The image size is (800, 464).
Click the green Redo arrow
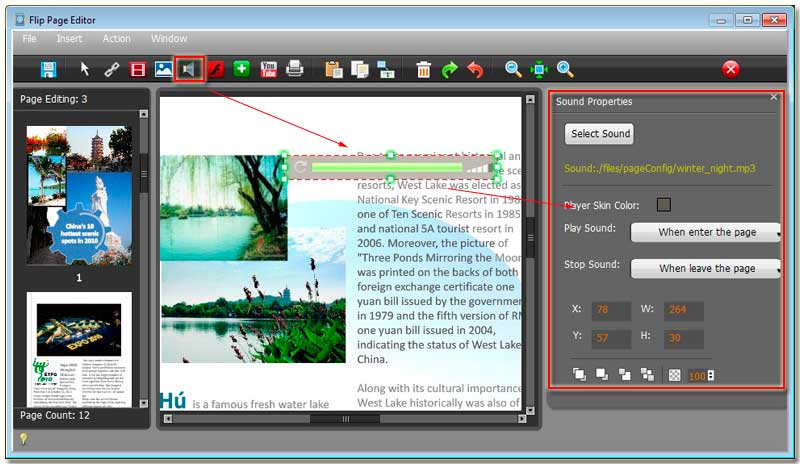coord(449,69)
